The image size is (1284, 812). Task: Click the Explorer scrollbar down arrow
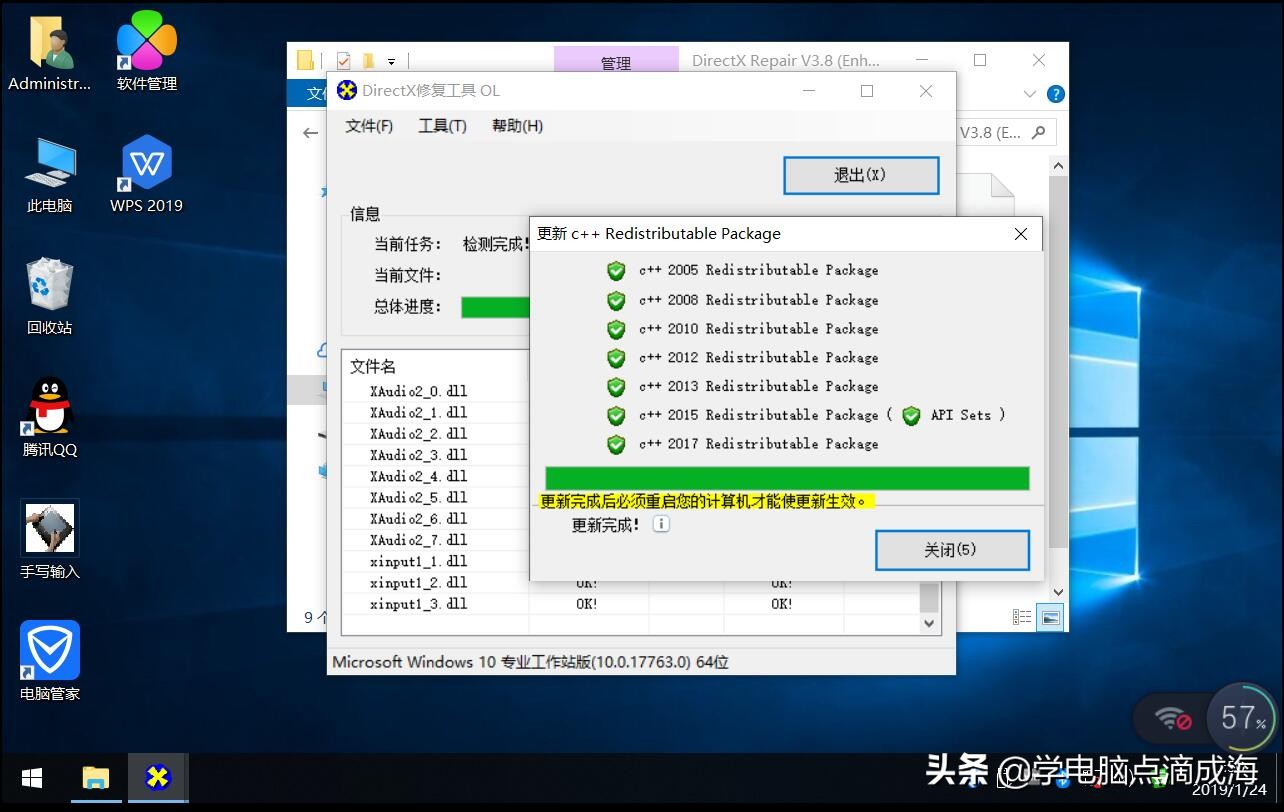[x=1059, y=592]
